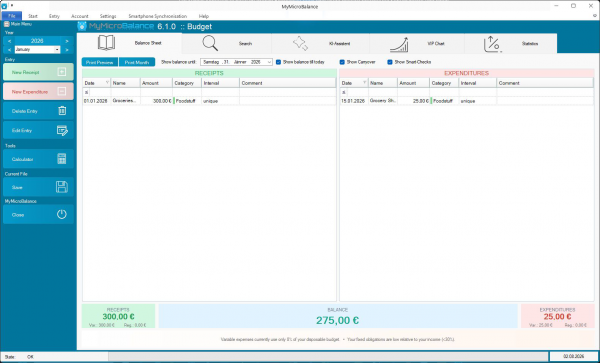600x363 pixels.
Task: Sort Receipts by Name column header
Action: click(x=126, y=83)
